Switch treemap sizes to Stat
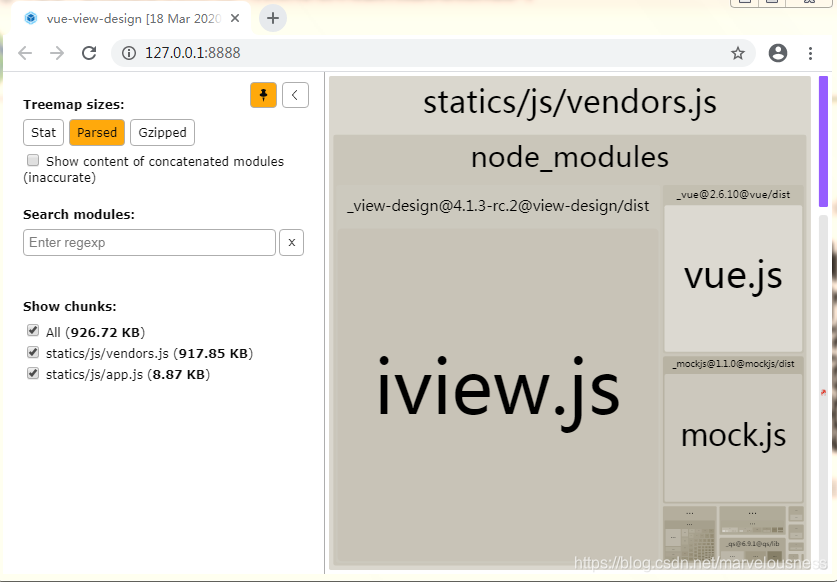The height and width of the screenshot is (582, 837). [x=43, y=132]
